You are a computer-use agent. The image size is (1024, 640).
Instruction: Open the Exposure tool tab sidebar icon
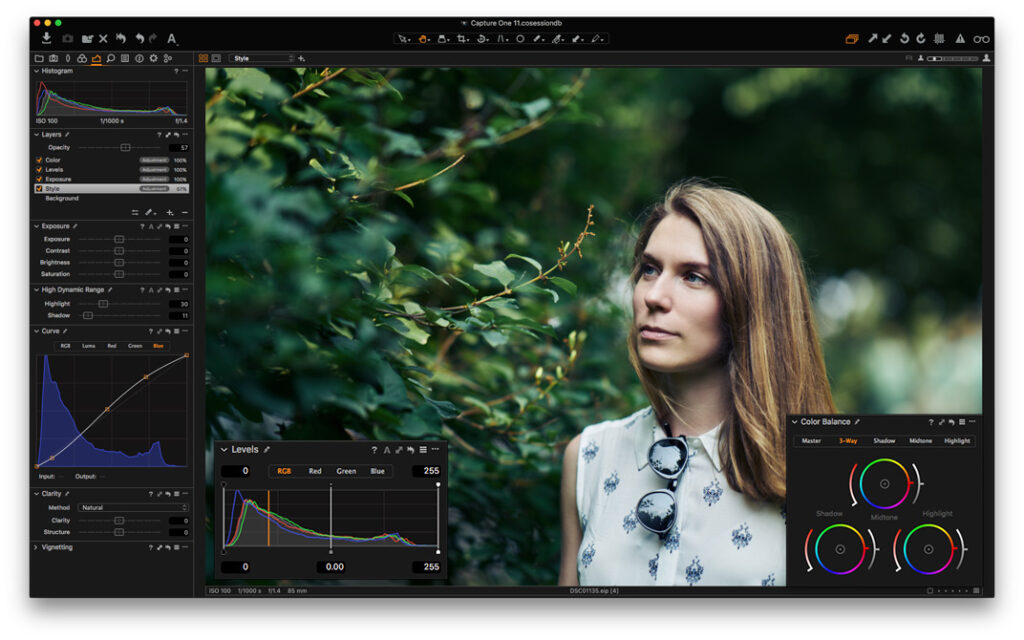(x=97, y=58)
